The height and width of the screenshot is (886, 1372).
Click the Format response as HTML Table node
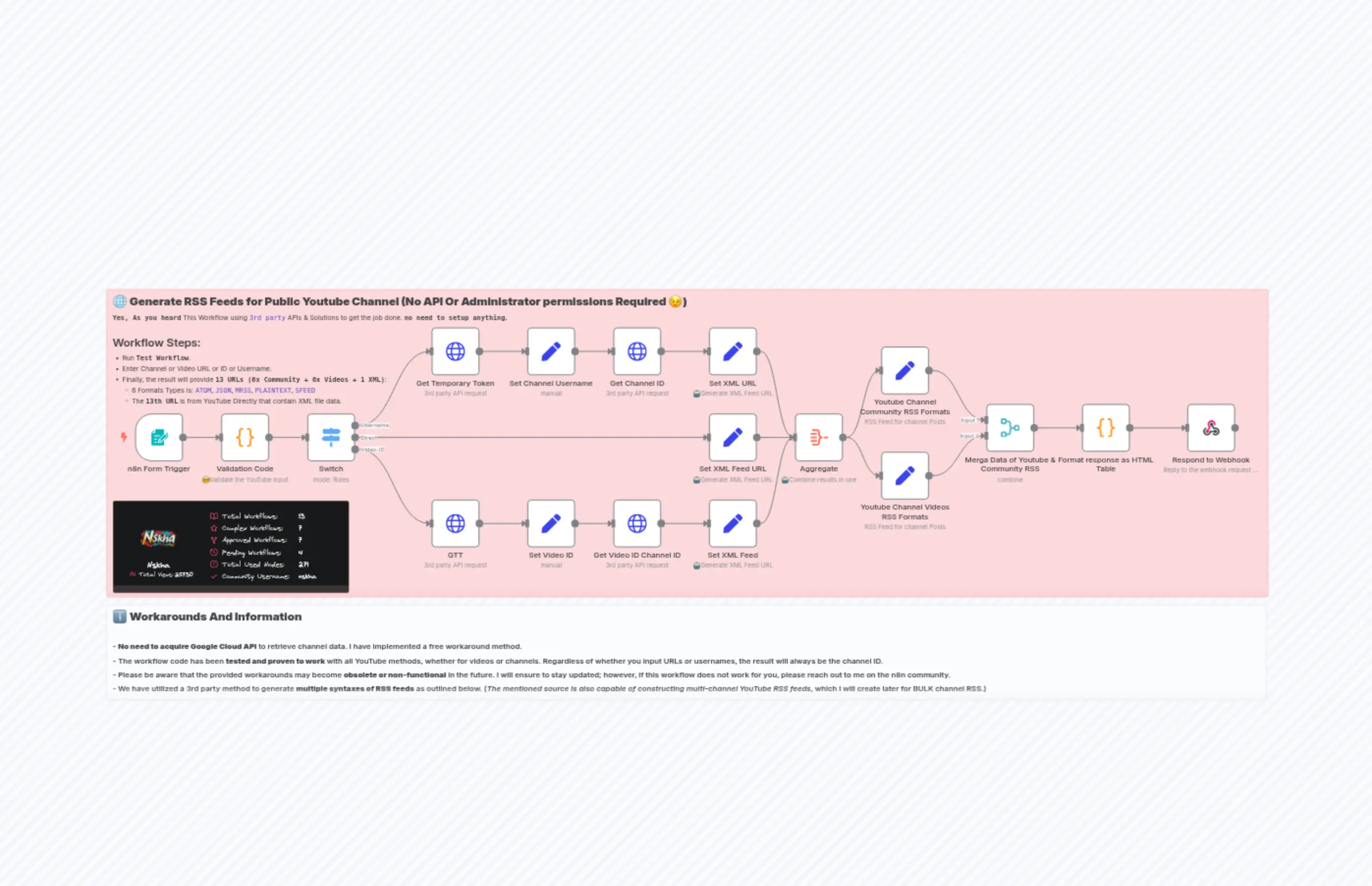coord(1105,428)
